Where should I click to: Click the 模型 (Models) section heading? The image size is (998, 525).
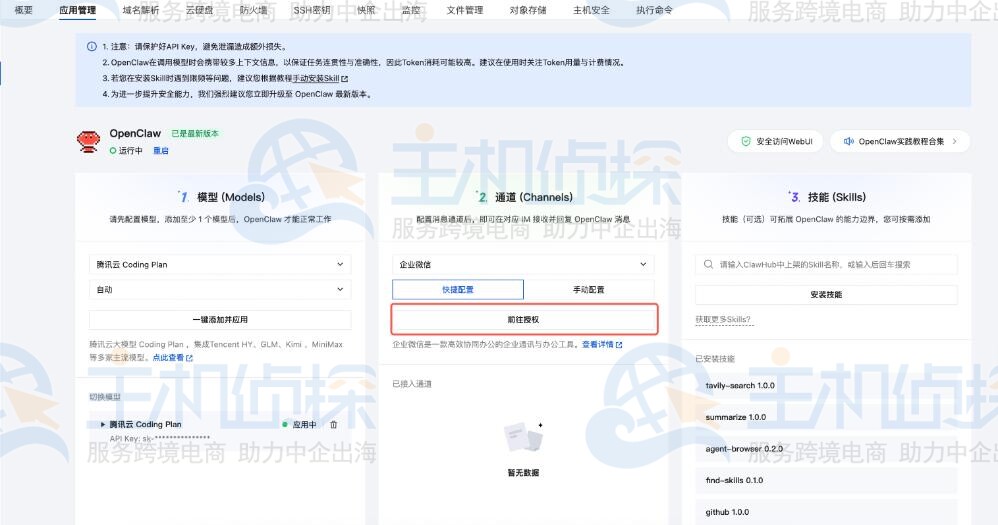[x=230, y=197]
